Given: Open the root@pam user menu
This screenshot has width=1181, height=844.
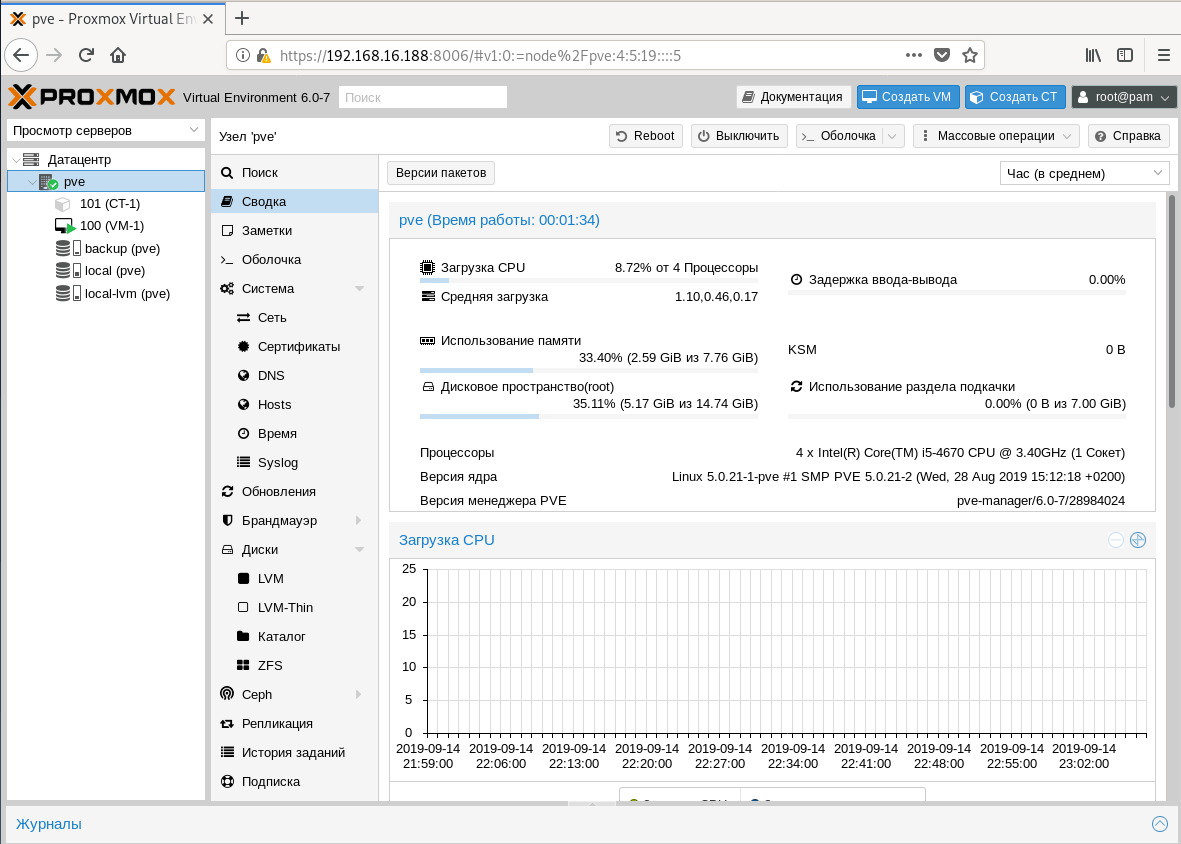Looking at the screenshot, I should tap(1124, 97).
